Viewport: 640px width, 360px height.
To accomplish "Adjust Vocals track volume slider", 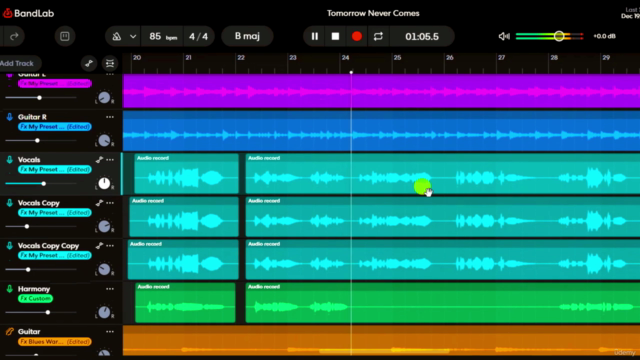I will (x=44, y=184).
